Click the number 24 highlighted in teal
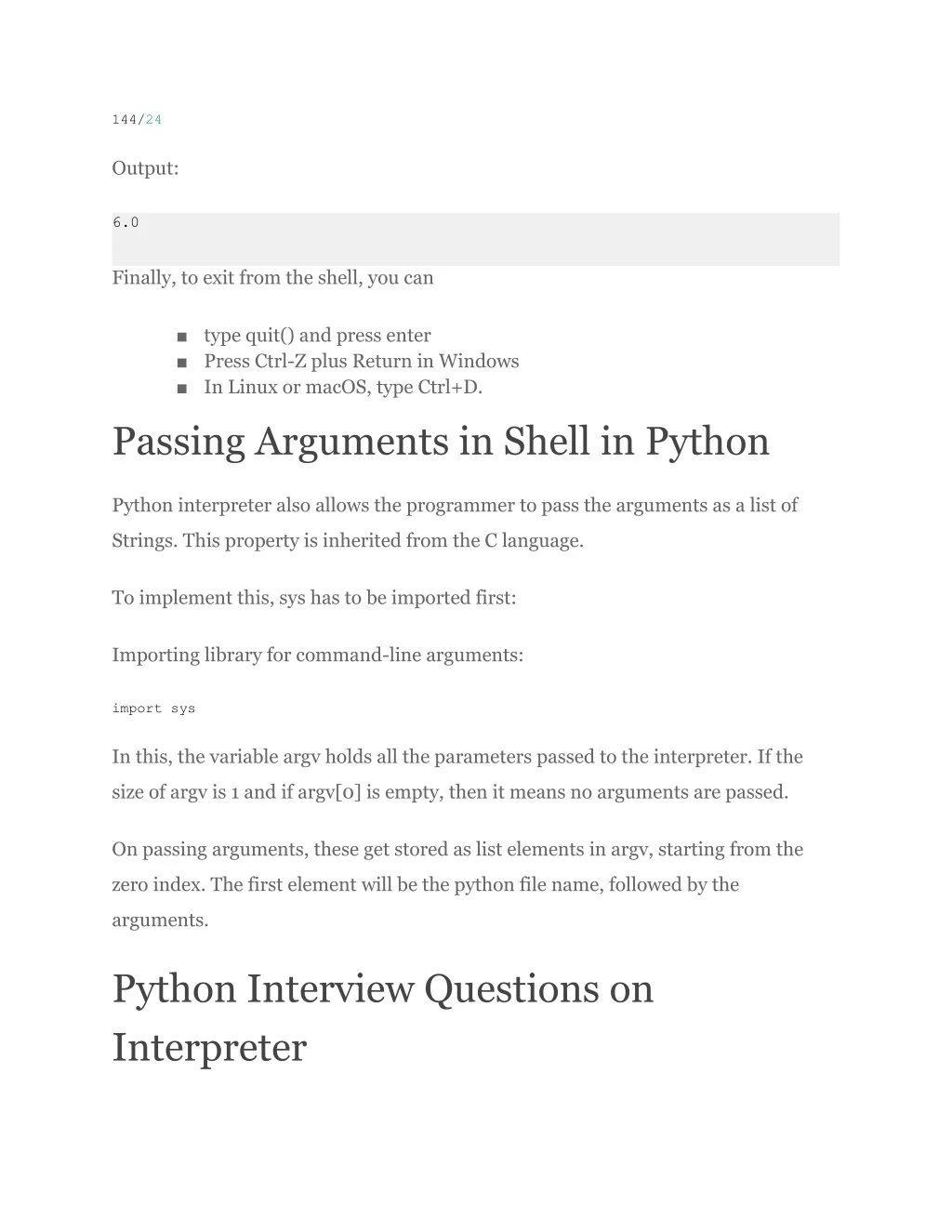Image resolution: width=952 pixels, height=1232 pixels. coord(153,120)
